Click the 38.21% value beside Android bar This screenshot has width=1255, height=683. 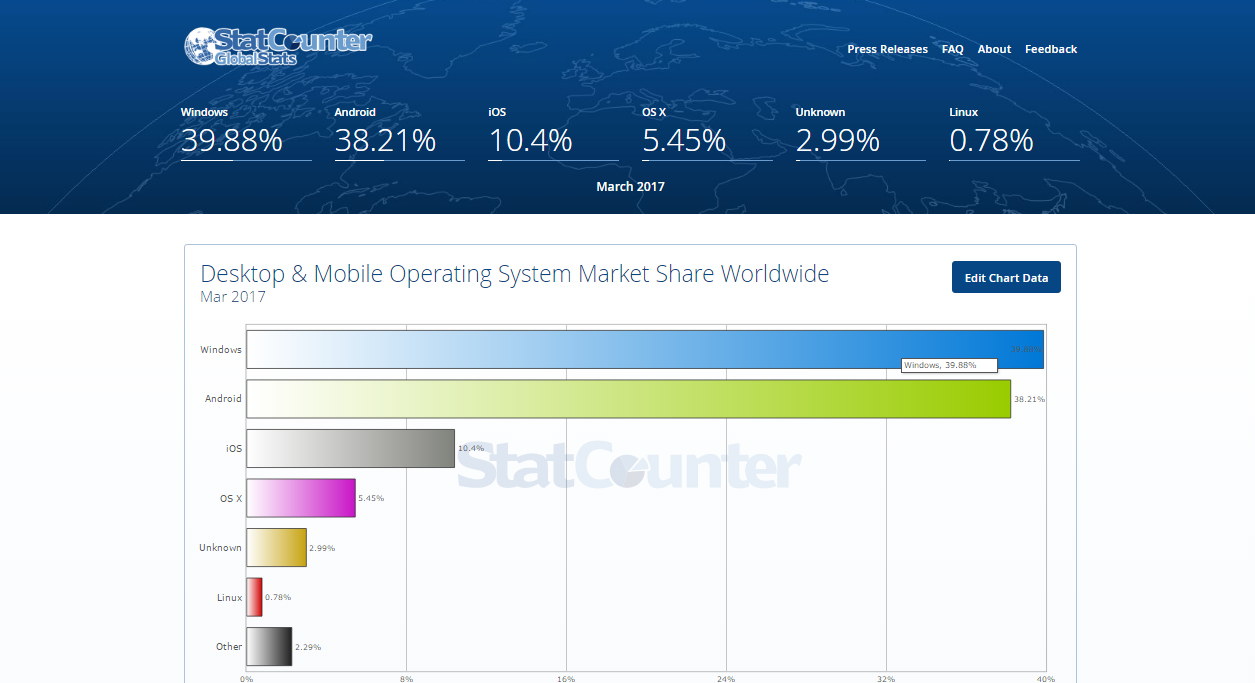[1029, 399]
